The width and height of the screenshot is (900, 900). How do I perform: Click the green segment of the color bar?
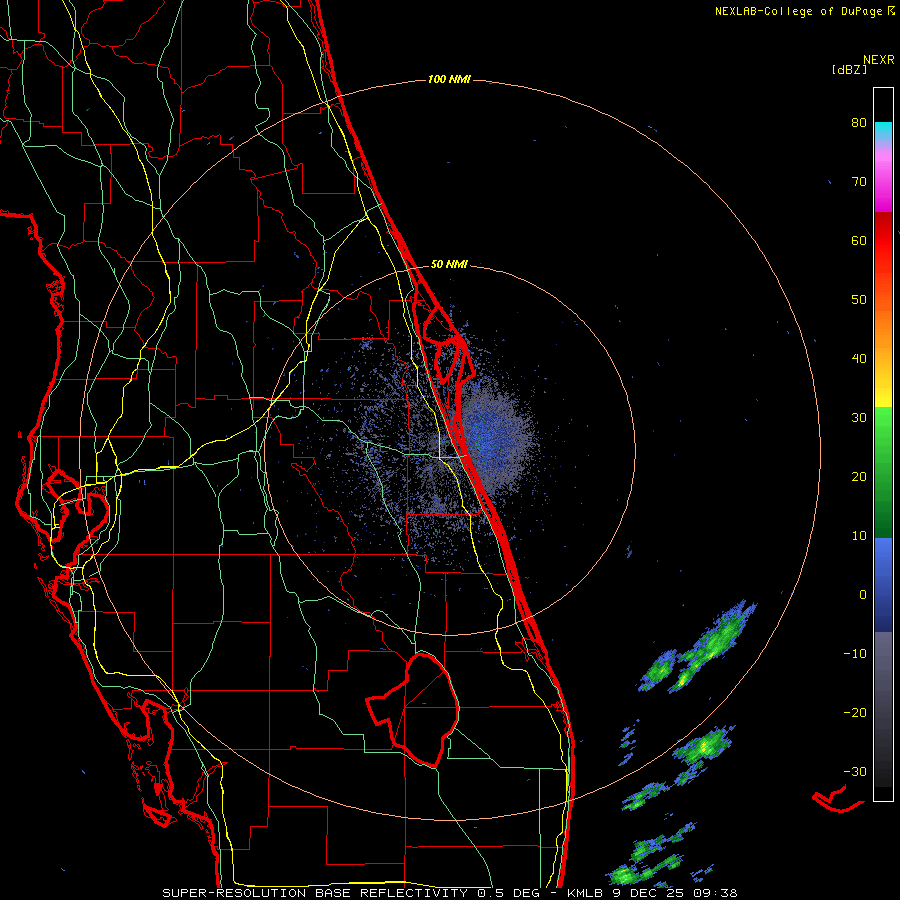coord(883,472)
